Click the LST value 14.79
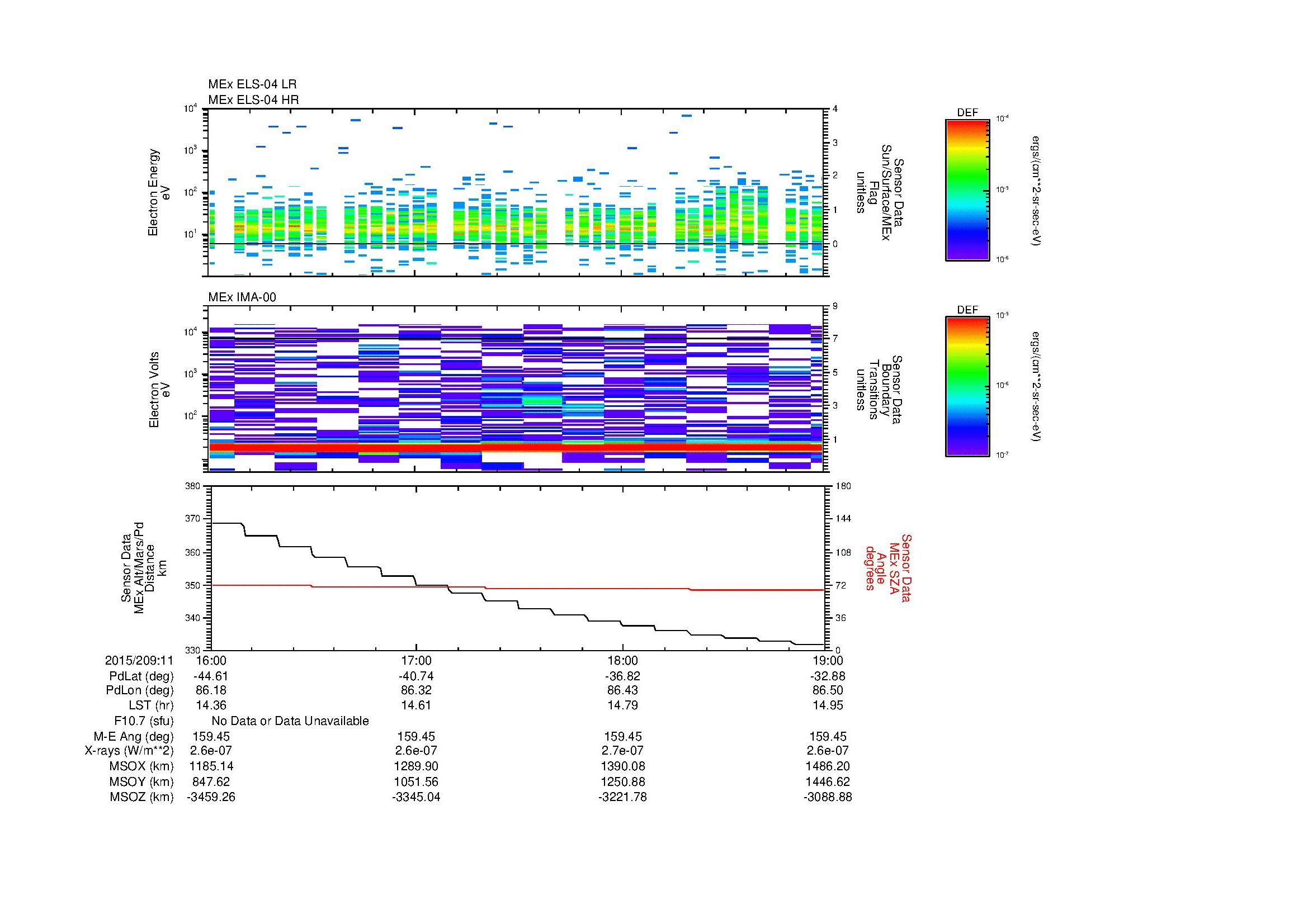This screenshot has width=1308, height=924. point(622,705)
